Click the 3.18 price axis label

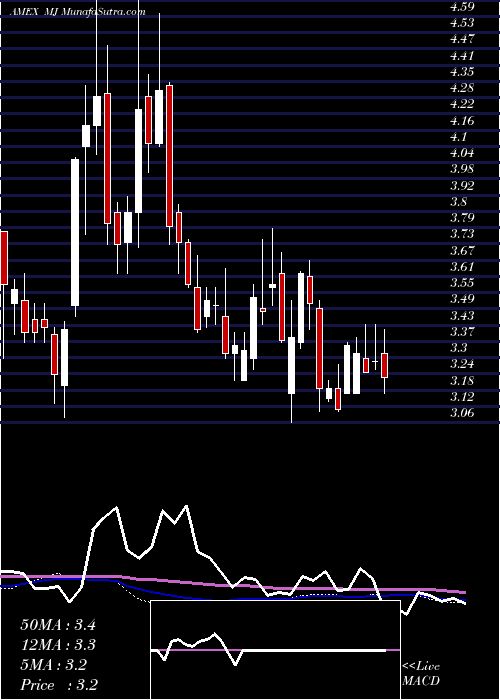462,380
